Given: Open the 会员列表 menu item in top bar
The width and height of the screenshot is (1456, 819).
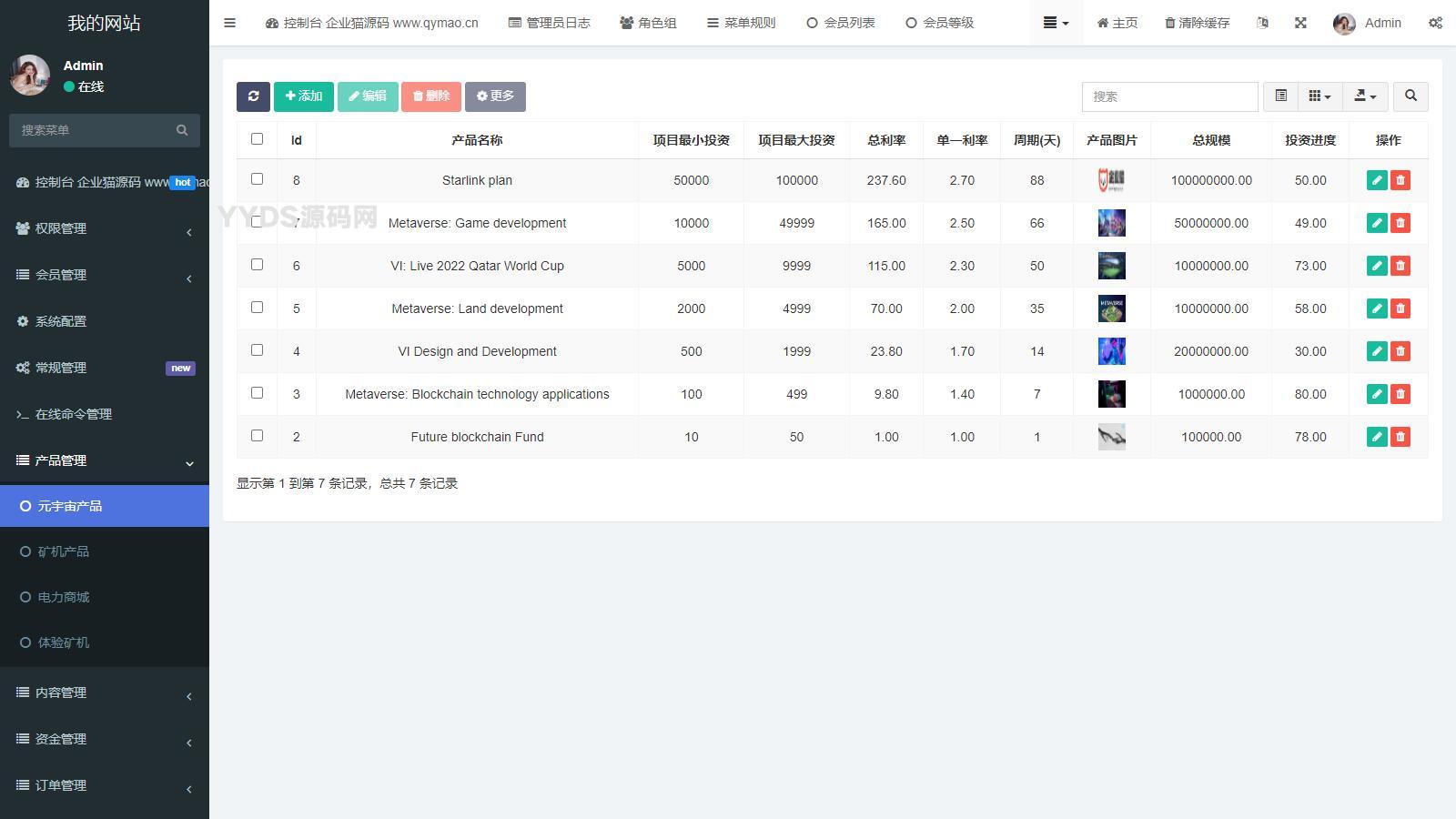Looking at the screenshot, I should pos(841,23).
